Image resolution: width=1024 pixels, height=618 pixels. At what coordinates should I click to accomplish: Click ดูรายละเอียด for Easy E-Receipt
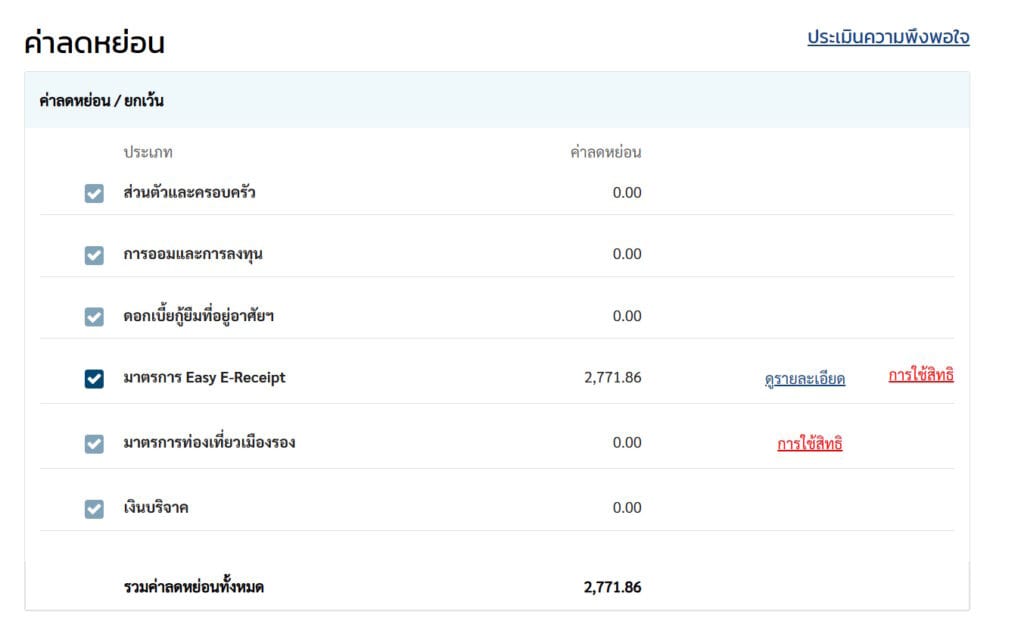[804, 379]
